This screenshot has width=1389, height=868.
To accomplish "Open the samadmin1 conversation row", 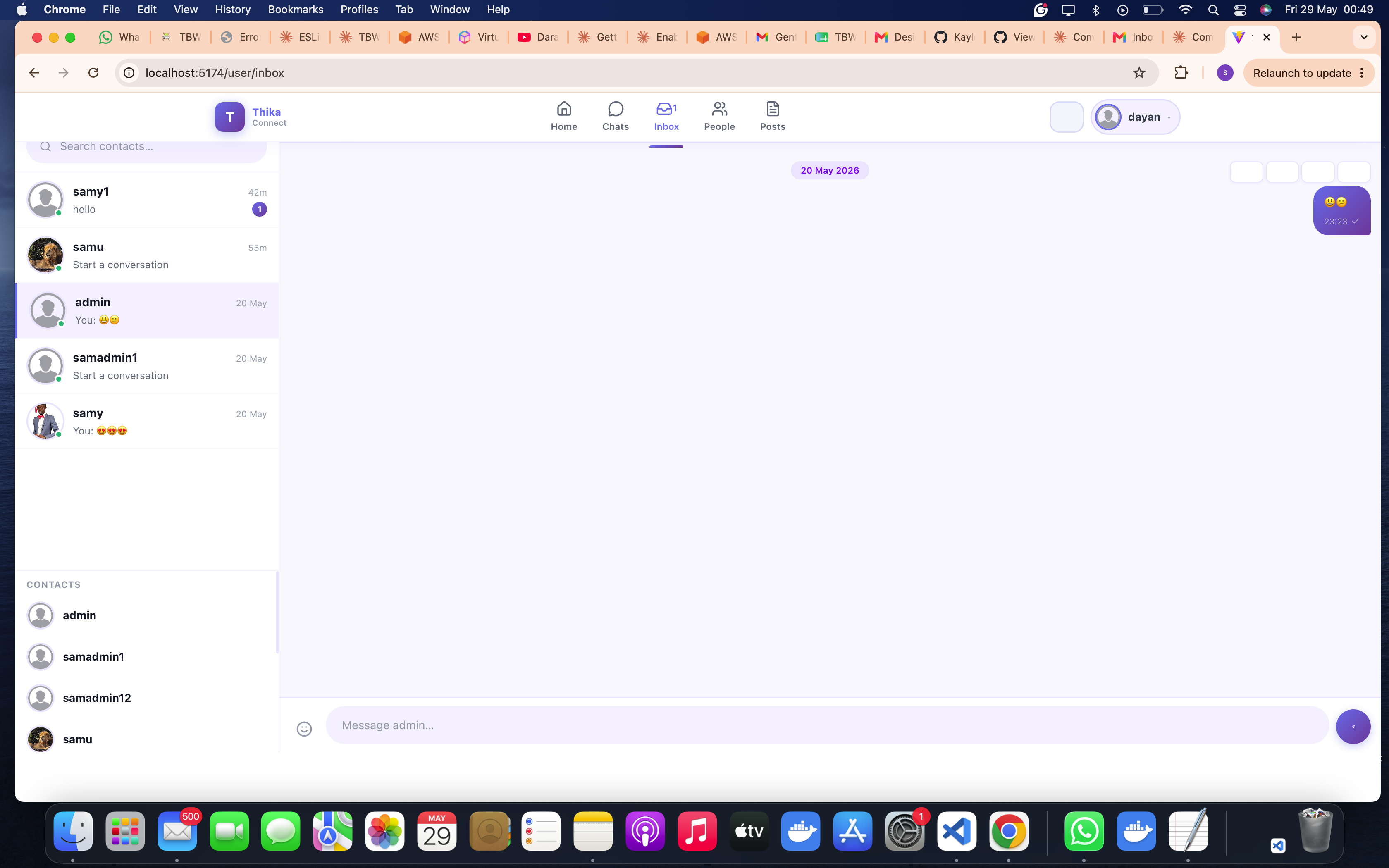I will (147, 366).
